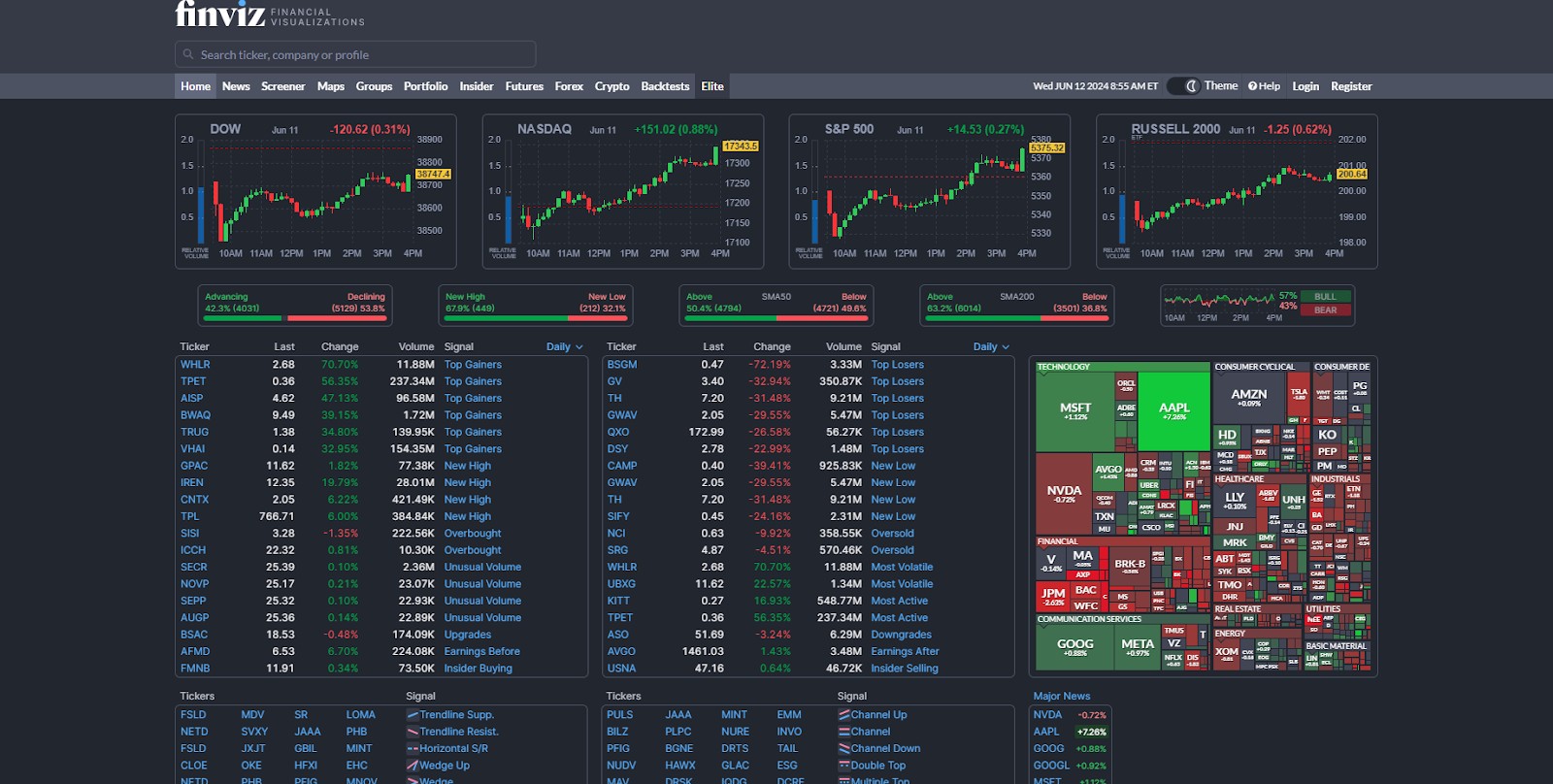
Task: Open the News menu
Action: click(x=236, y=86)
